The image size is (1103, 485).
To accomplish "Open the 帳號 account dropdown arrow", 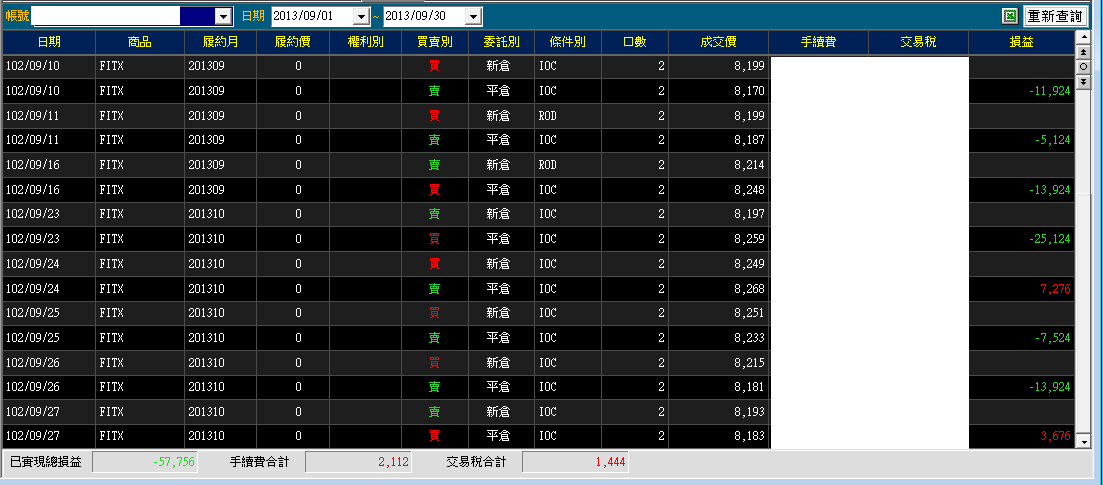I will tap(223, 16).
